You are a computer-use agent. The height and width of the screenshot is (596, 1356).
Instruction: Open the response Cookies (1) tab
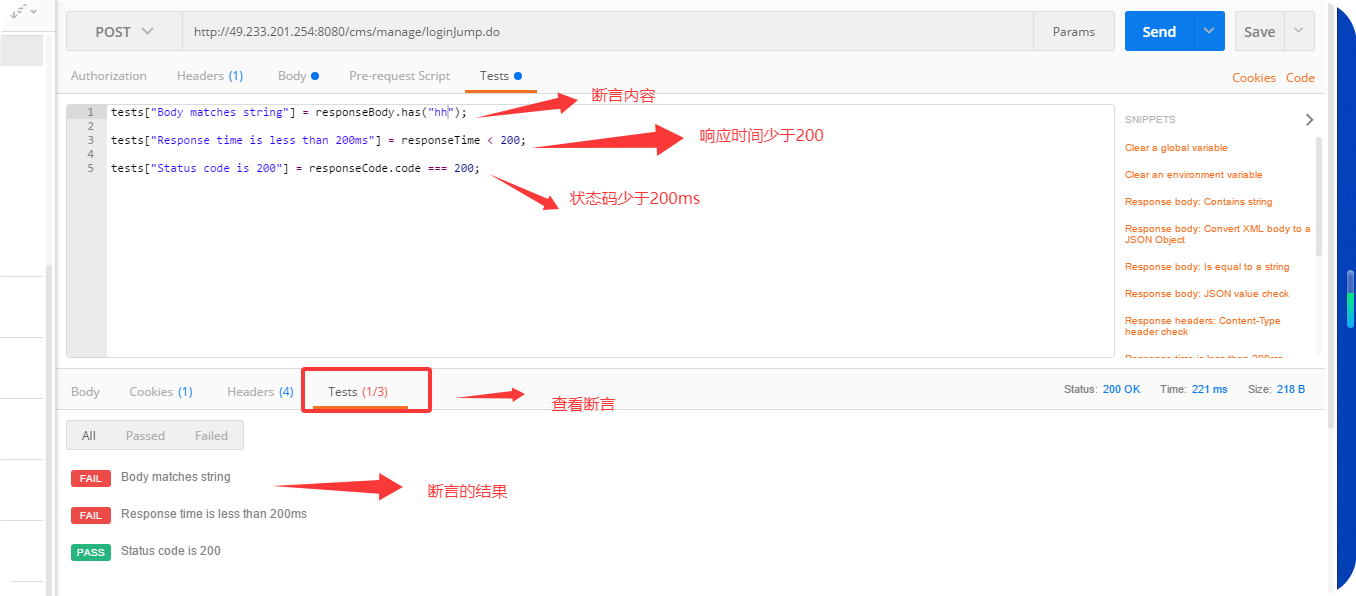(161, 392)
